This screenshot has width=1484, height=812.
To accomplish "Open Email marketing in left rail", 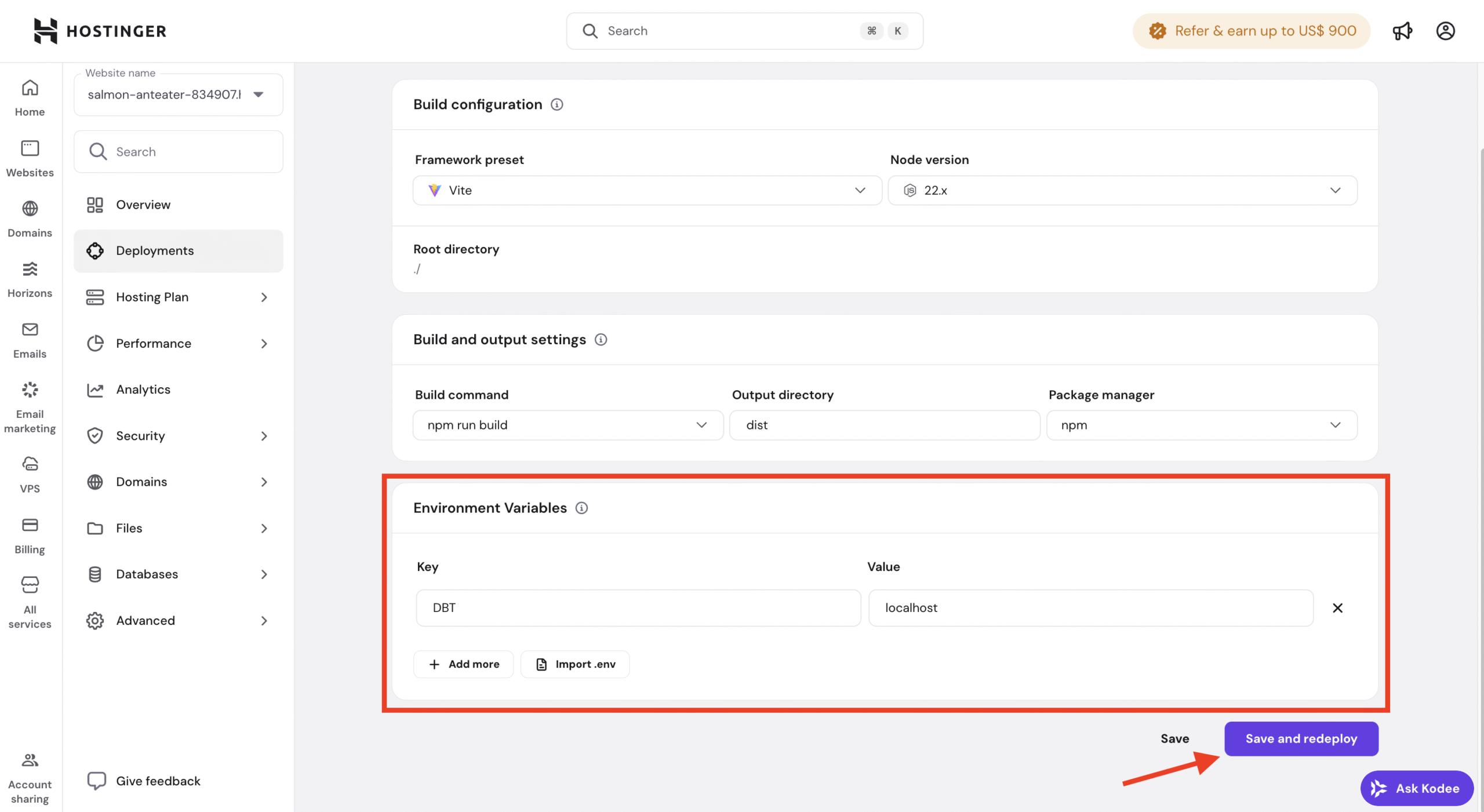I will click(30, 407).
